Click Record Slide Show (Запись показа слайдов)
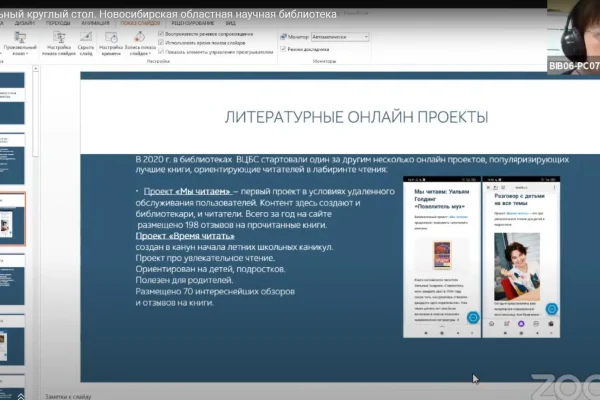 pyautogui.click(x=140, y=43)
